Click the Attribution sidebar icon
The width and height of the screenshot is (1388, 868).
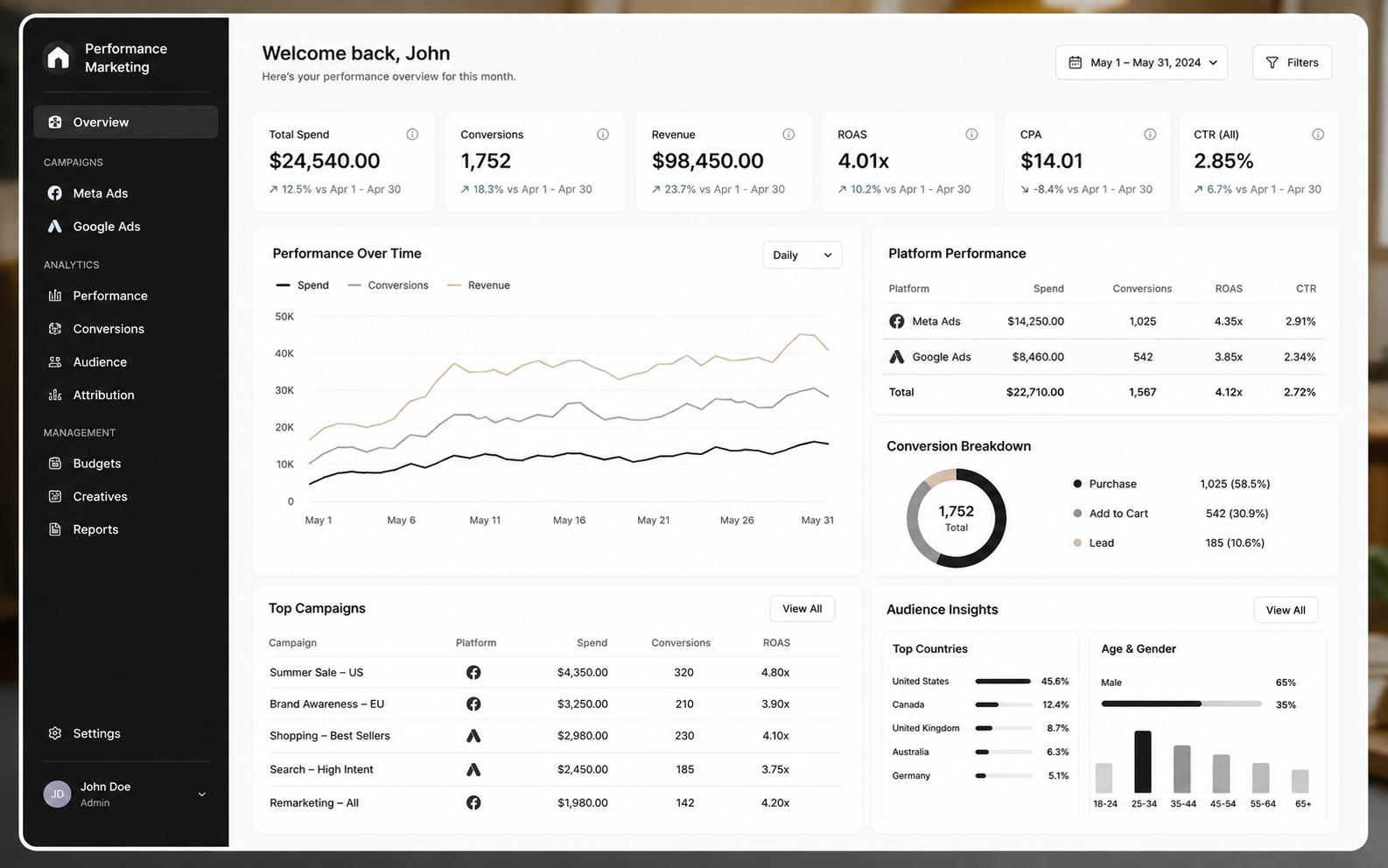point(55,395)
